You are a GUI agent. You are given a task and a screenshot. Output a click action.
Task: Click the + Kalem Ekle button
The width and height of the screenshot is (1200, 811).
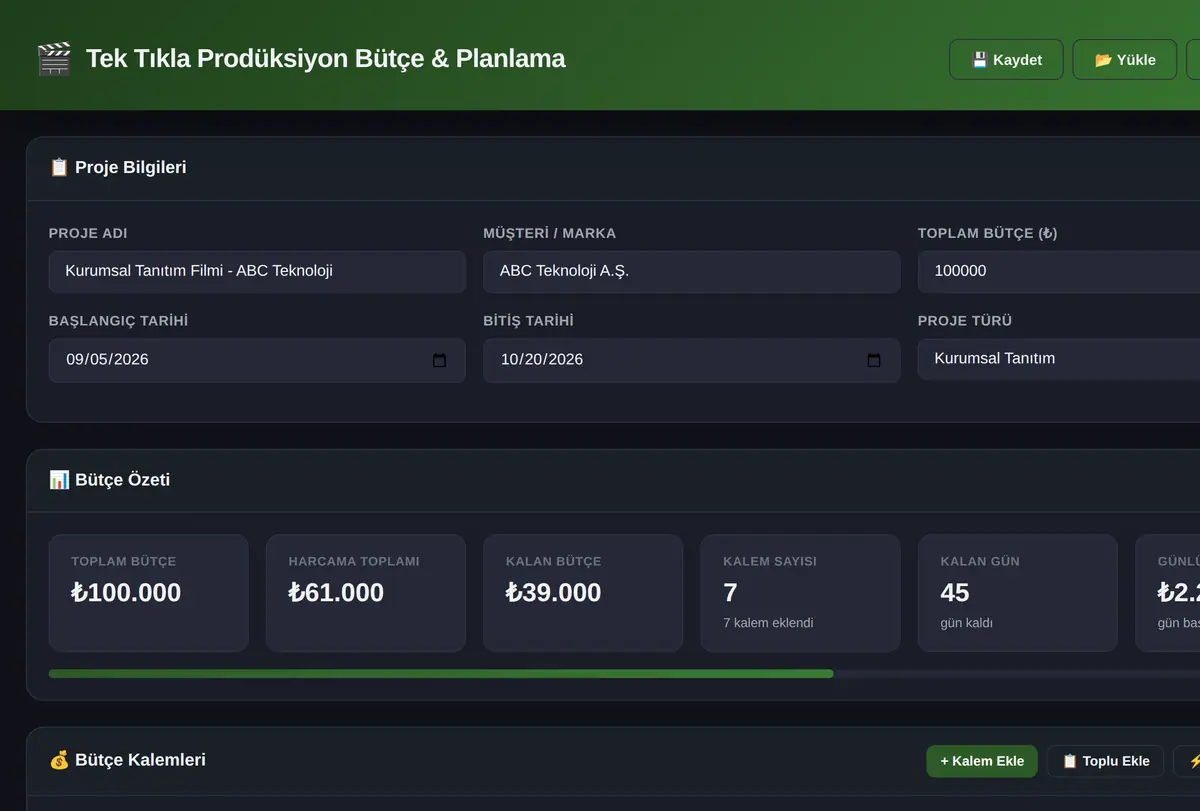point(982,761)
